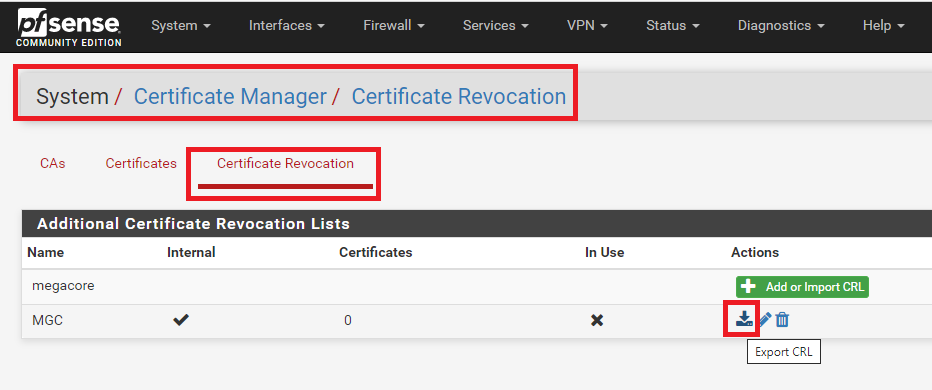Click the MGC CRL name
932x390 pixels.
[x=48, y=320]
